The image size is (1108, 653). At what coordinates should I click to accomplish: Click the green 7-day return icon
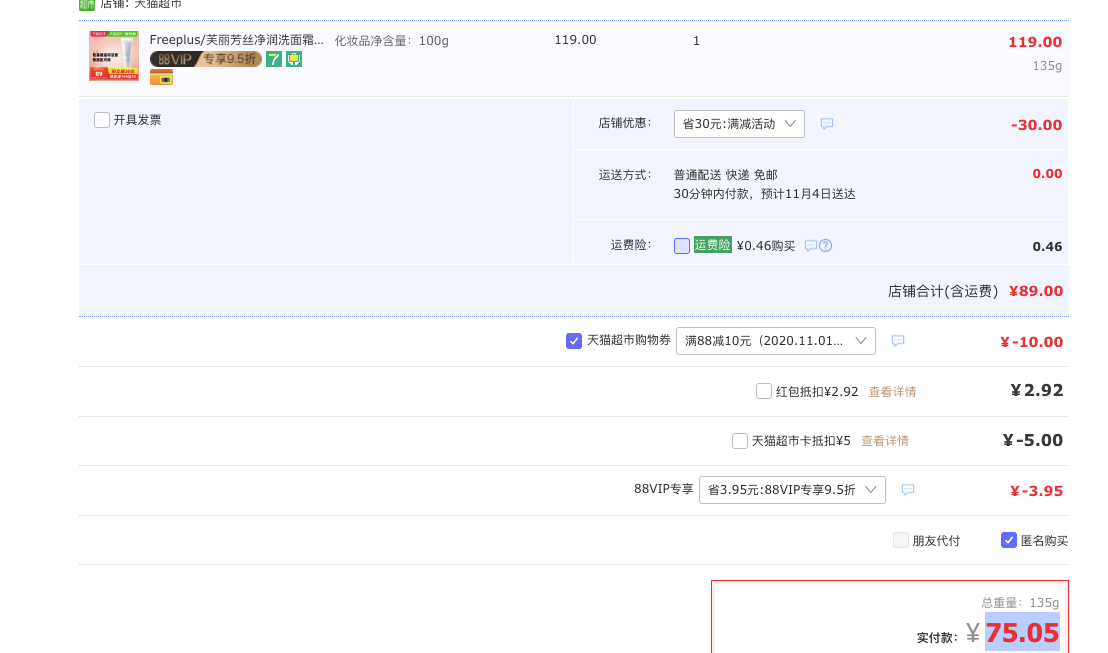click(x=274, y=59)
